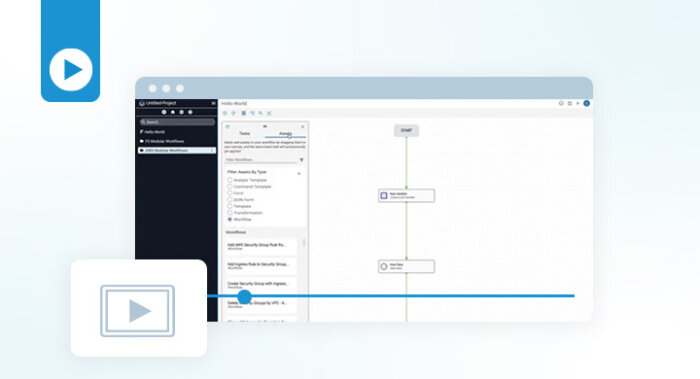This screenshot has height=379, width=700.
Task: Collapse the Filter Assets By Type section
Action: [299, 173]
